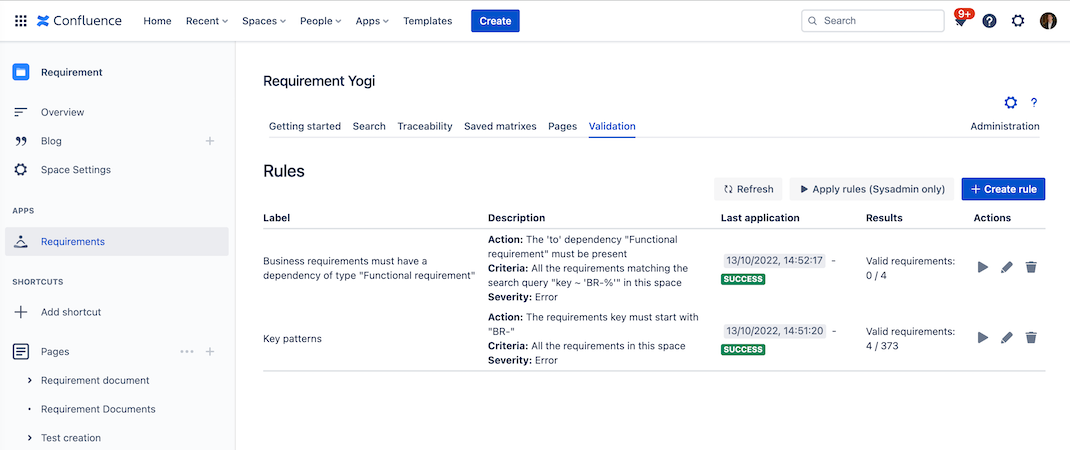The width and height of the screenshot is (1070, 450).
Task: Click the Add shortcut plus icon
Action: coord(20,311)
